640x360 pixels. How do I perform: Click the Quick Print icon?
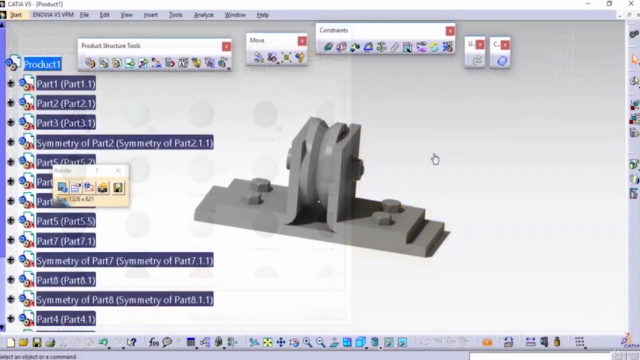(50, 342)
